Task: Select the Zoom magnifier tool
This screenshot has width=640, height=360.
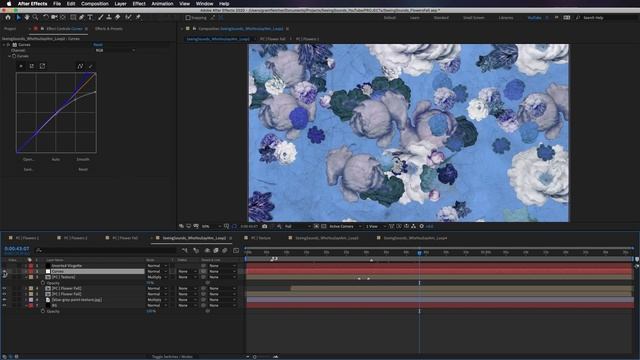Action: tap(36, 18)
